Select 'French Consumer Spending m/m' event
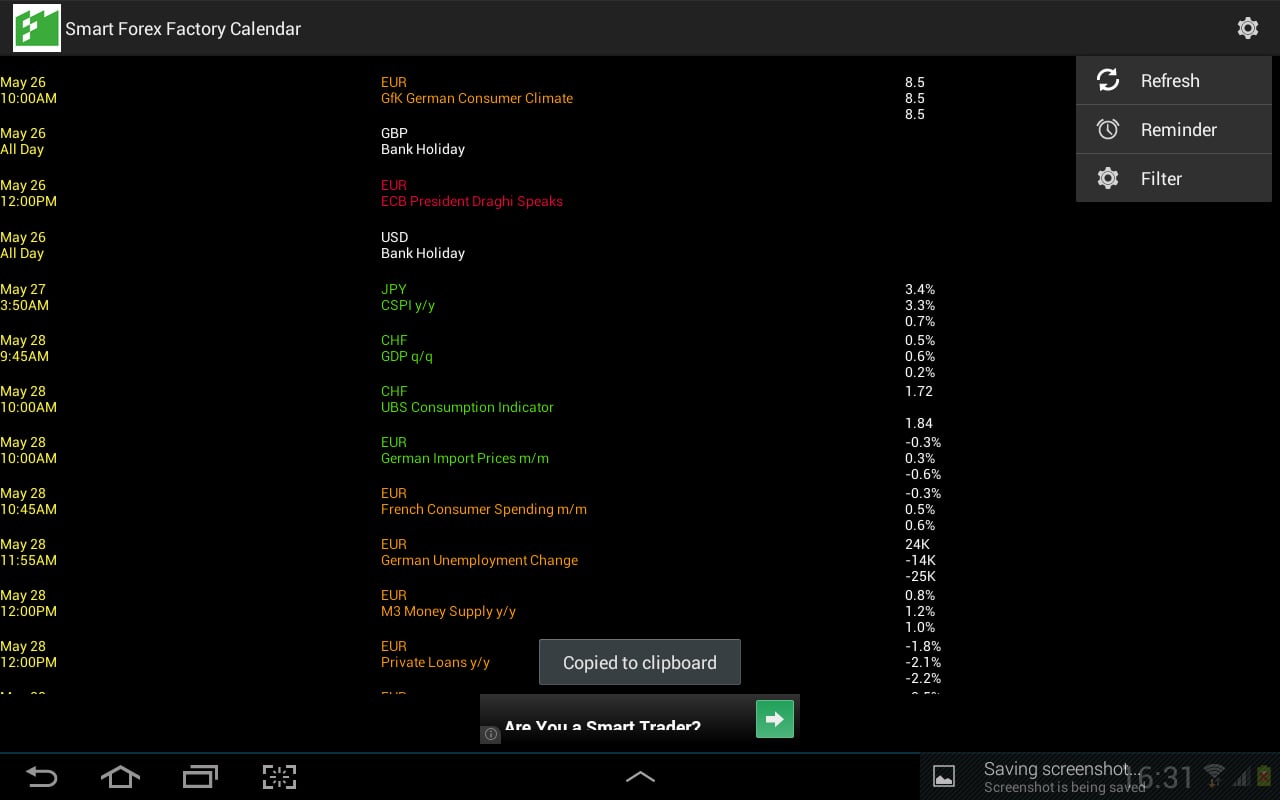Image resolution: width=1280 pixels, height=800 pixels. tap(484, 509)
